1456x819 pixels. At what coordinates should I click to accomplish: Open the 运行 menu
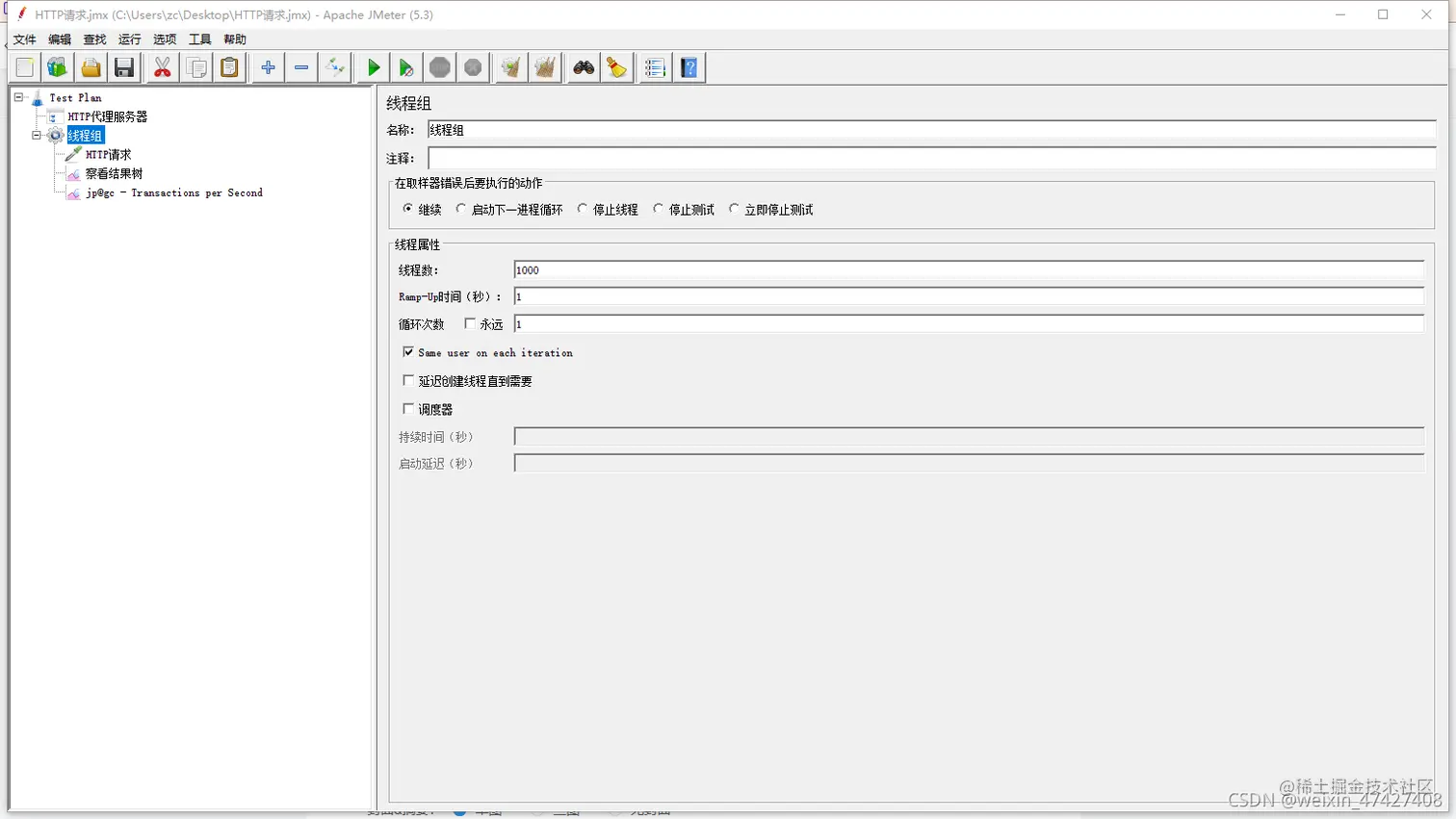click(x=129, y=39)
